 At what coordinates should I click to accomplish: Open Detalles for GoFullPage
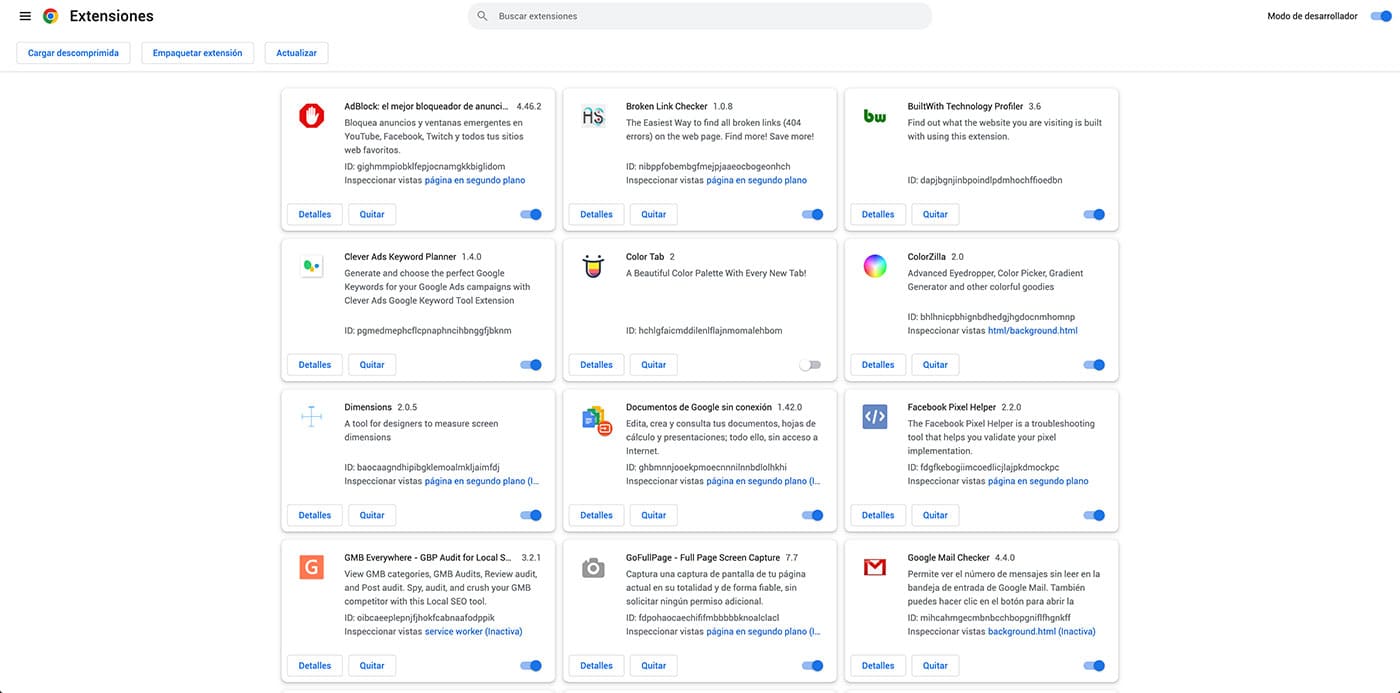[597, 665]
